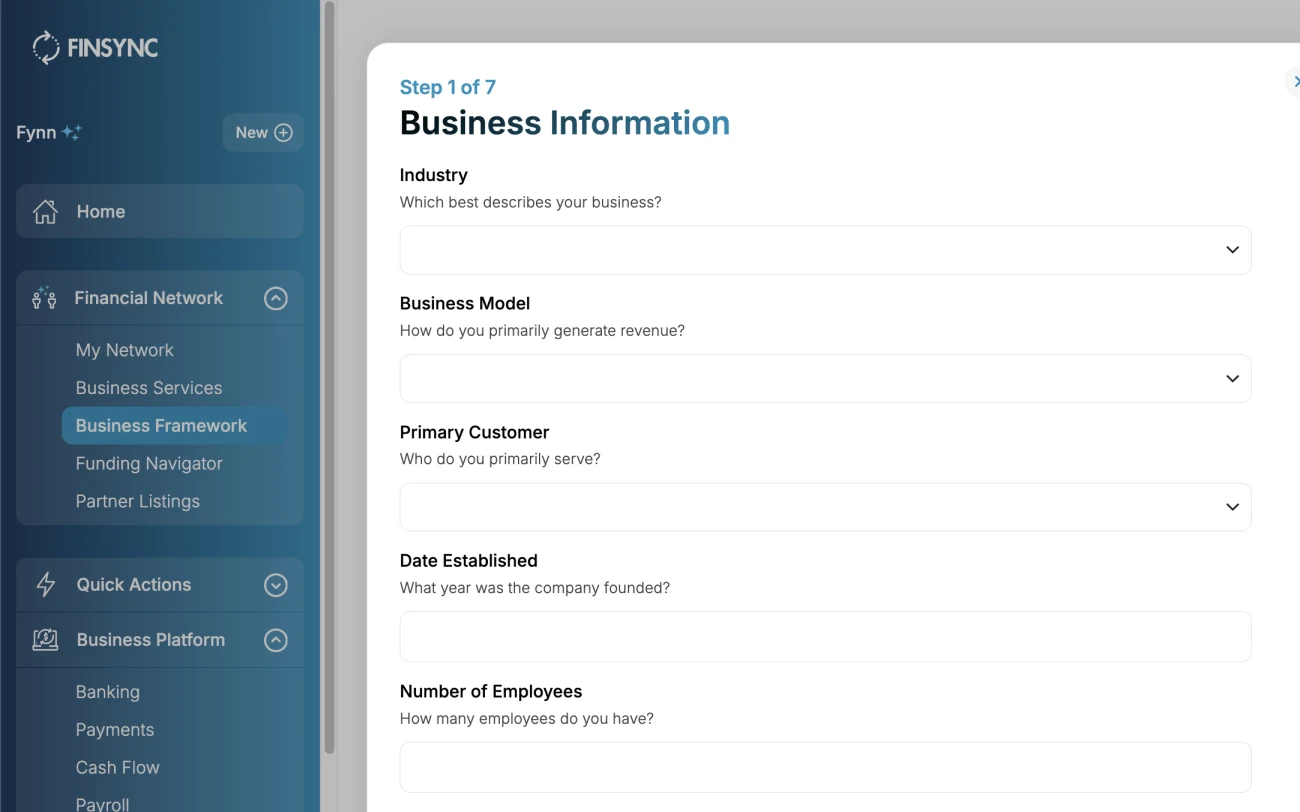Open Funding Navigator
The image size is (1300, 812).
pyautogui.click(x=149, y=464)
